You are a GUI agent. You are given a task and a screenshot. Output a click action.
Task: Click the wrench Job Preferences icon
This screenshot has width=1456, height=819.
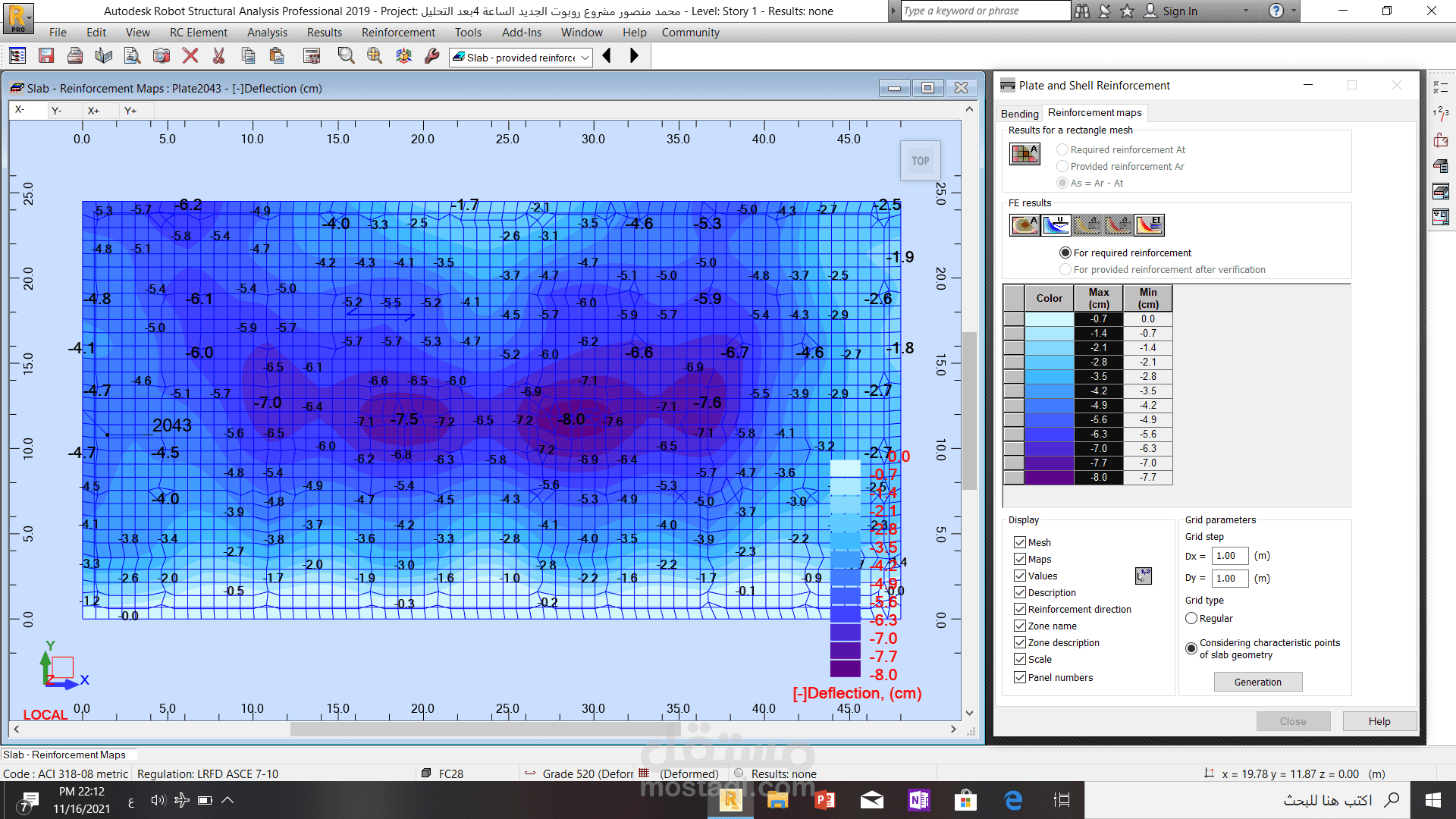click(x=431, y=56)
